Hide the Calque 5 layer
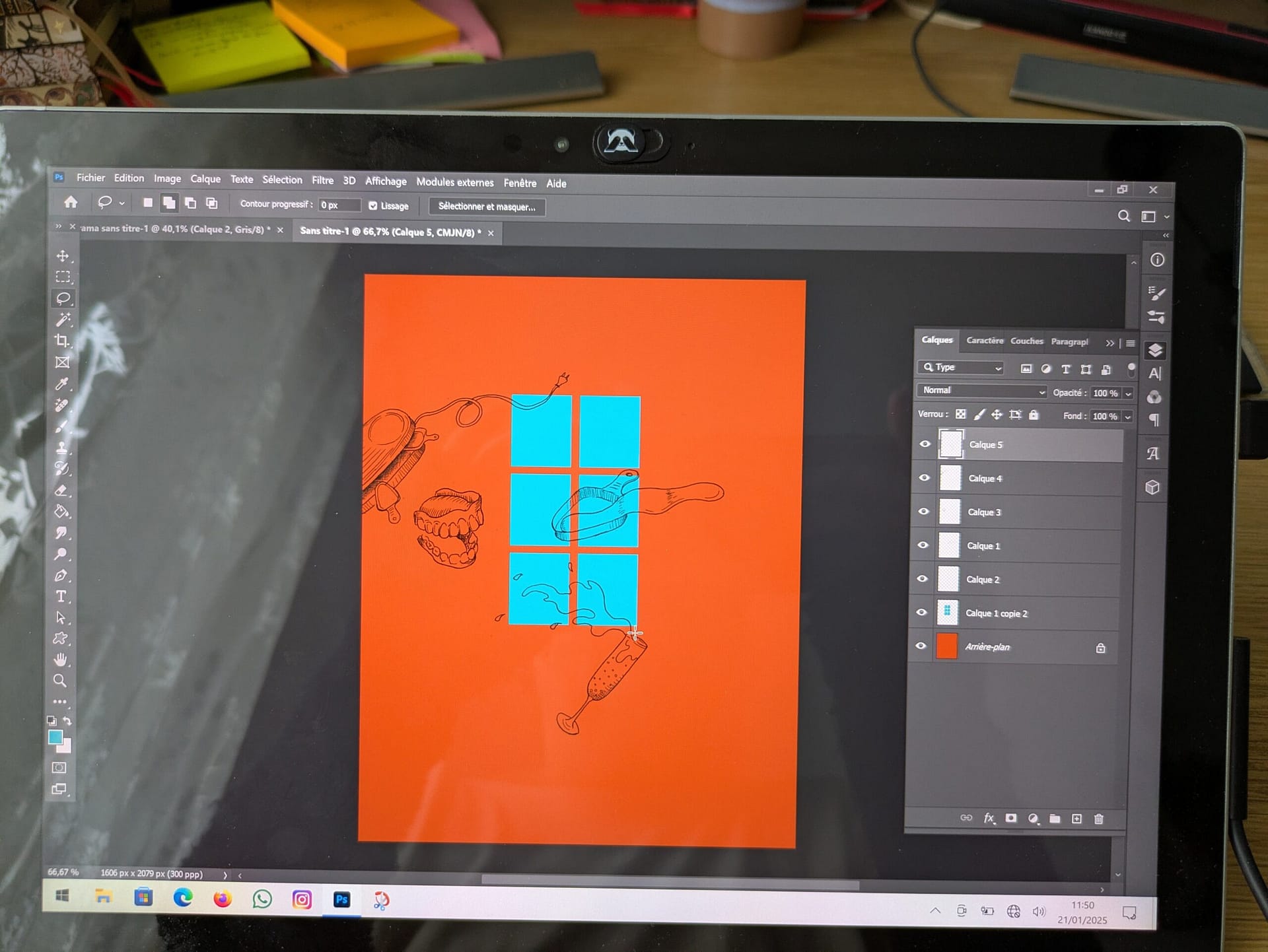Image resolution: width=1268 pixels, height=952 pixels. click(x=925, y=444)
